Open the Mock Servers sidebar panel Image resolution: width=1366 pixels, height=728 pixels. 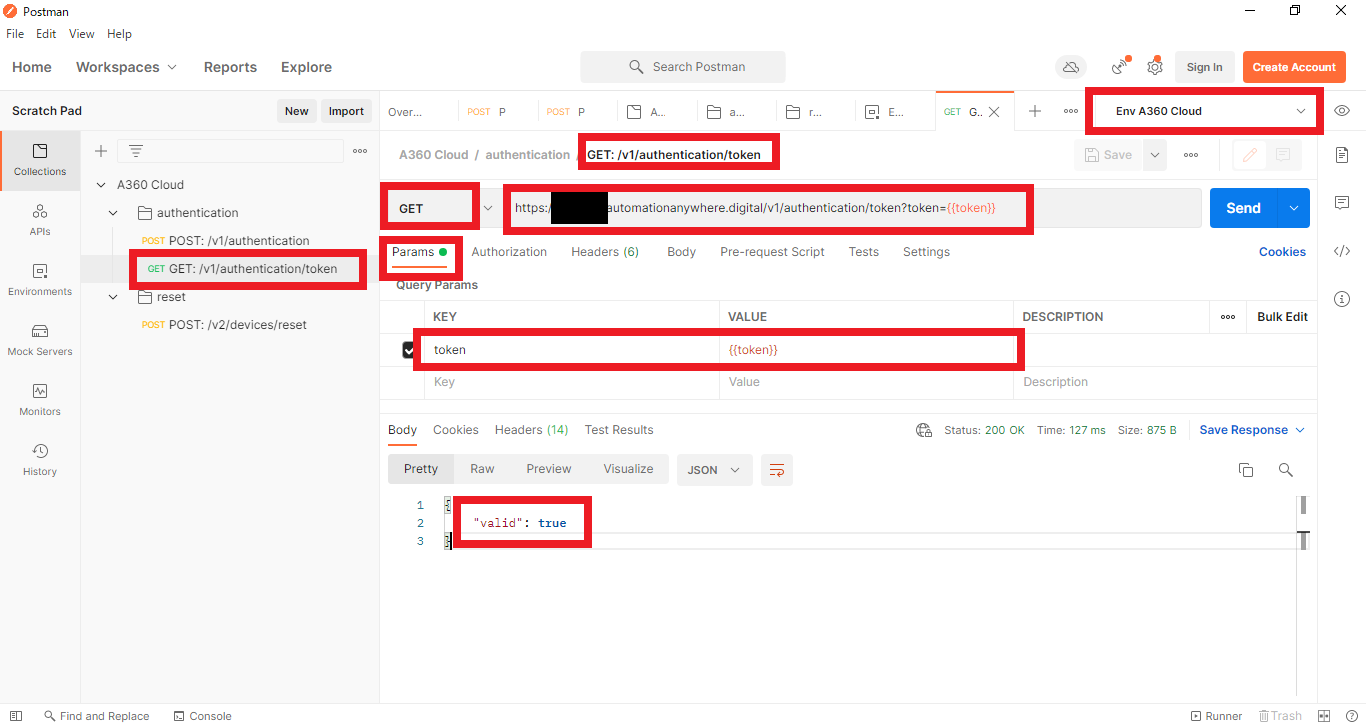coord(40,340)
